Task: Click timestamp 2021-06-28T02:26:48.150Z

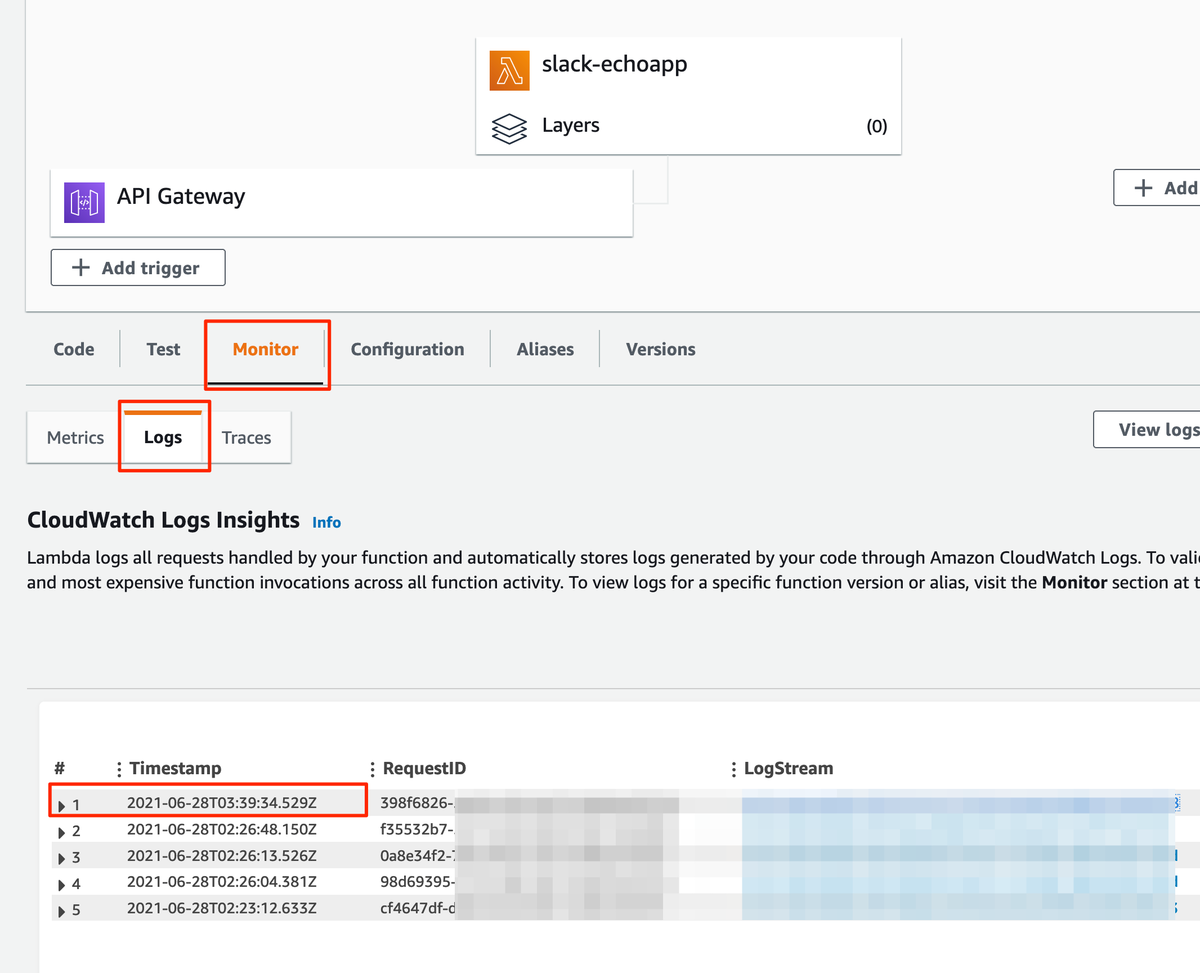Action: click(x=222, y=830)
